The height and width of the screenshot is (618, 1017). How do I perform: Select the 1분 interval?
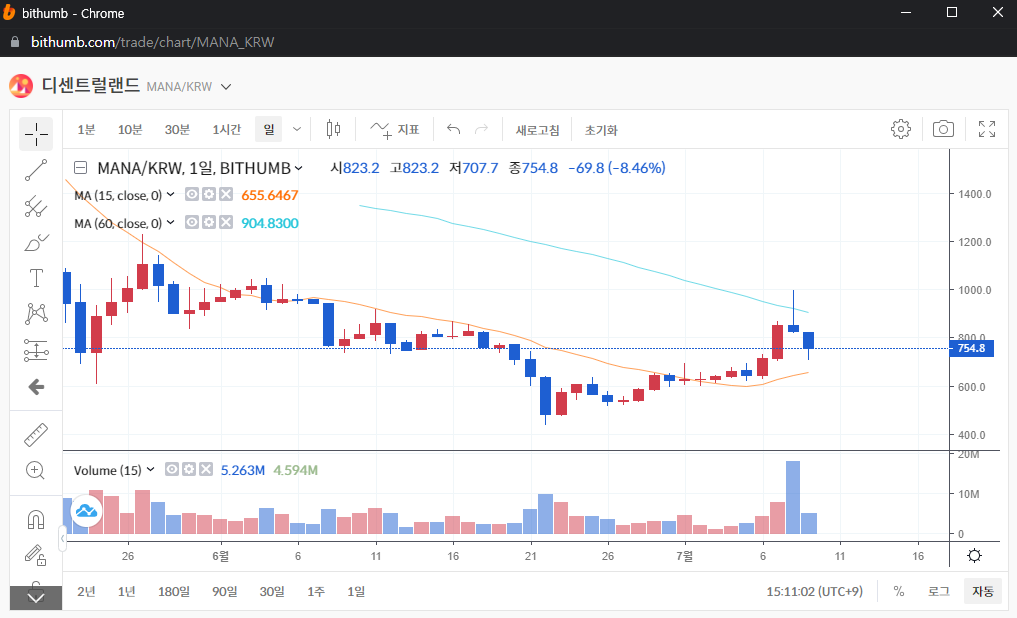point(86,130)
